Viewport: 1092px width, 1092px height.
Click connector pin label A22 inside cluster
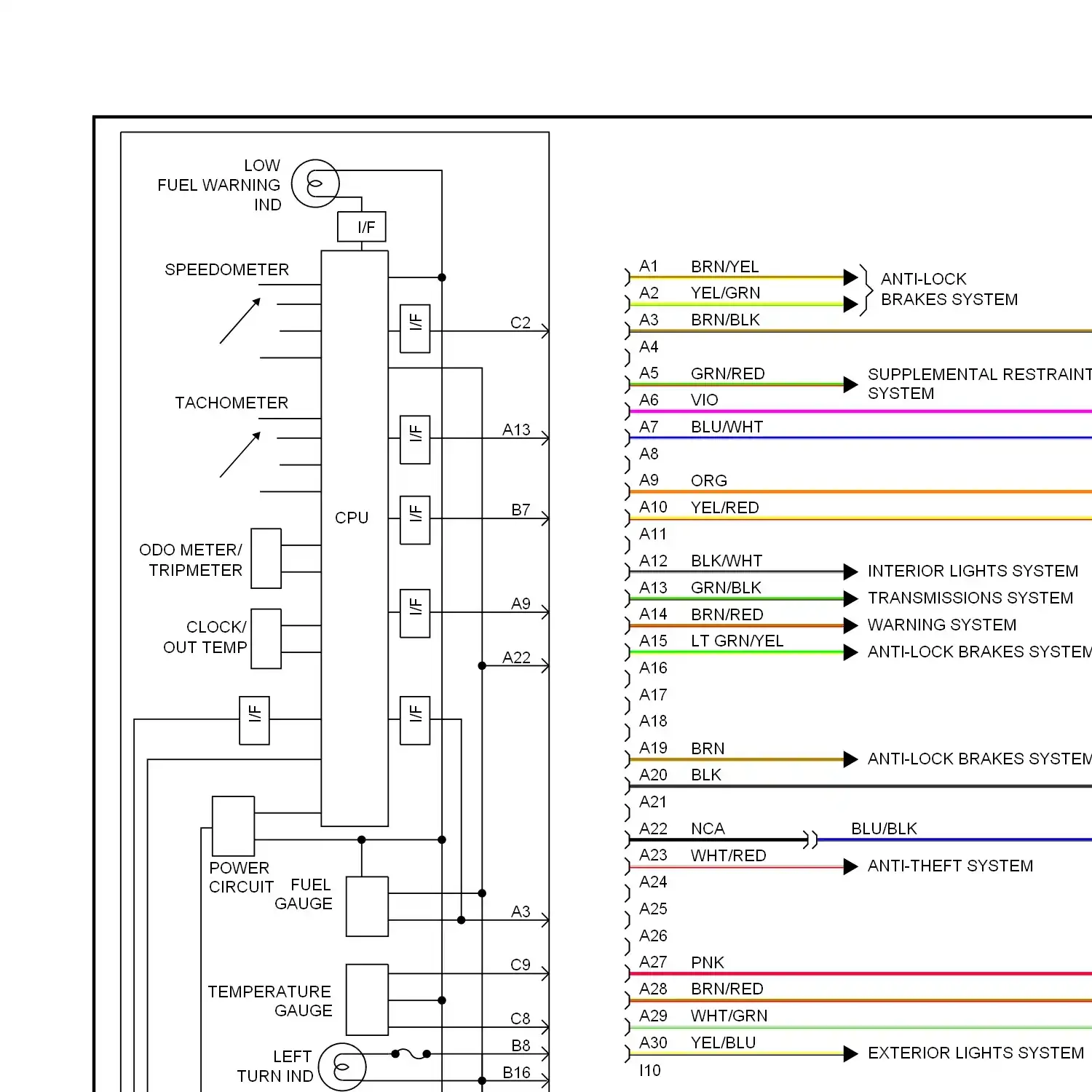click(x=516, y=657)
